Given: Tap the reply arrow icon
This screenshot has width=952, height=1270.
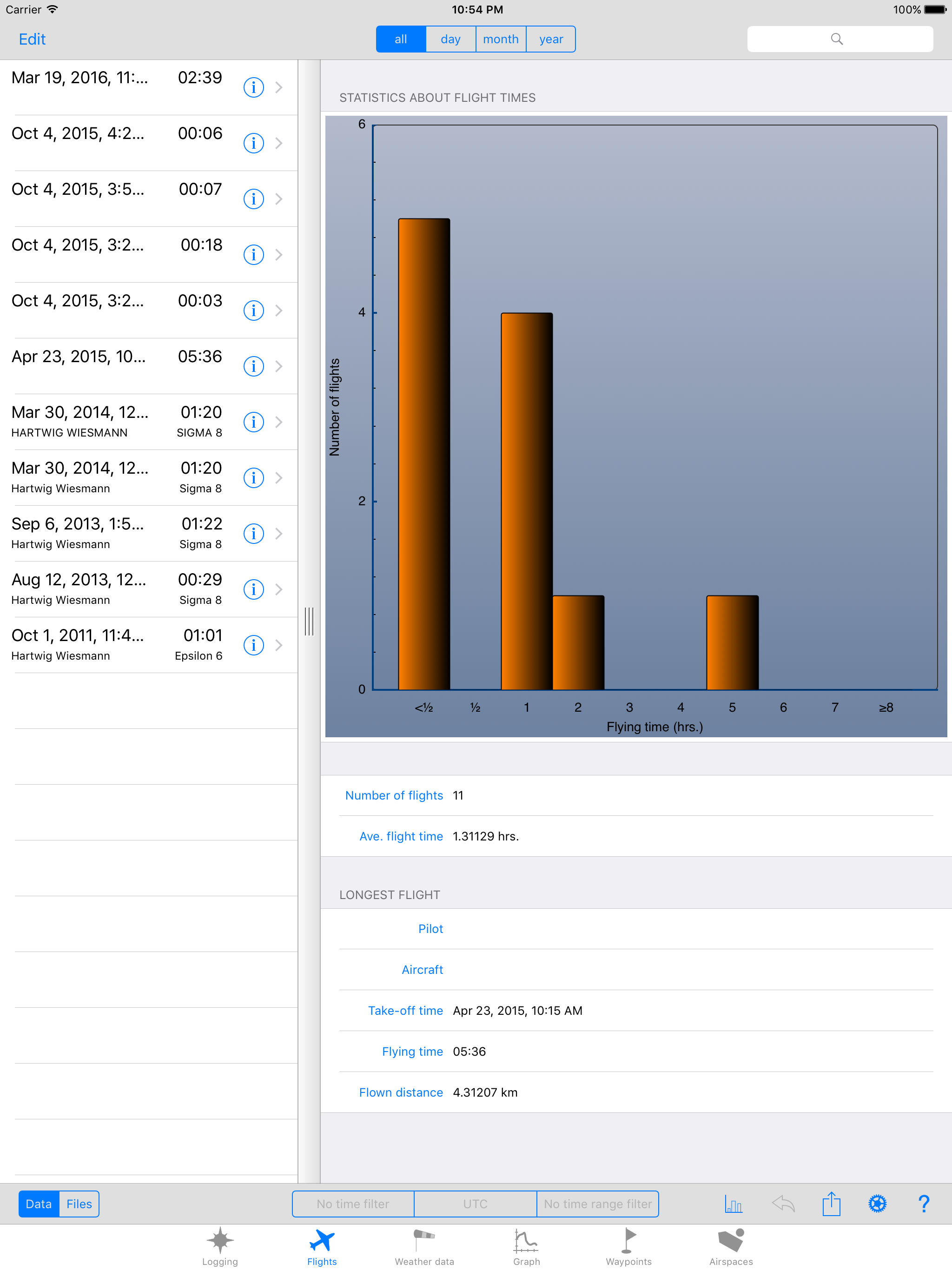Looking at the screenshot, I should 783,1204.
